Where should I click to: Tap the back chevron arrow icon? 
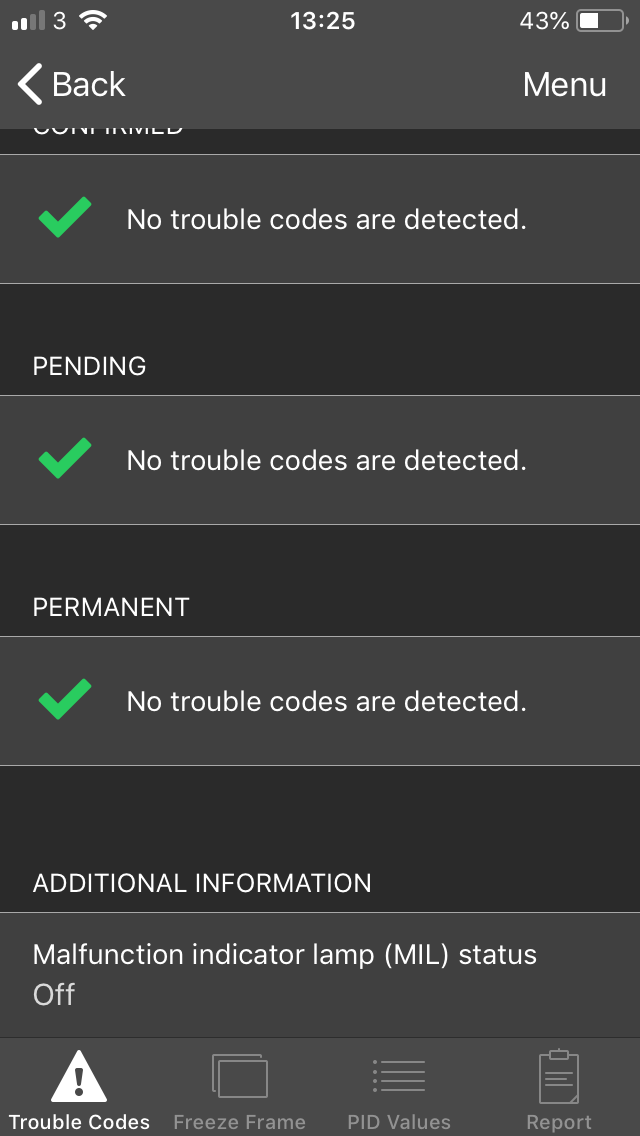point(30,84)
